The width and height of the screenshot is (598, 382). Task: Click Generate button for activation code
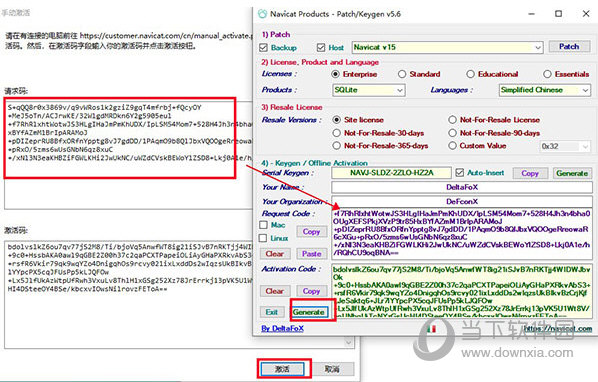(309, 312)
